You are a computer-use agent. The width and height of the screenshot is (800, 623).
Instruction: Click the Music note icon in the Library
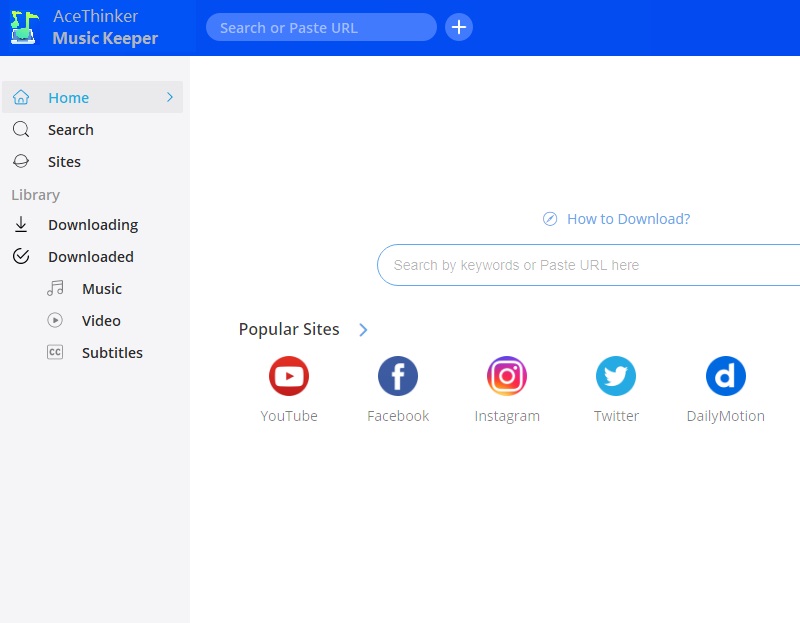tap(55, 288)
